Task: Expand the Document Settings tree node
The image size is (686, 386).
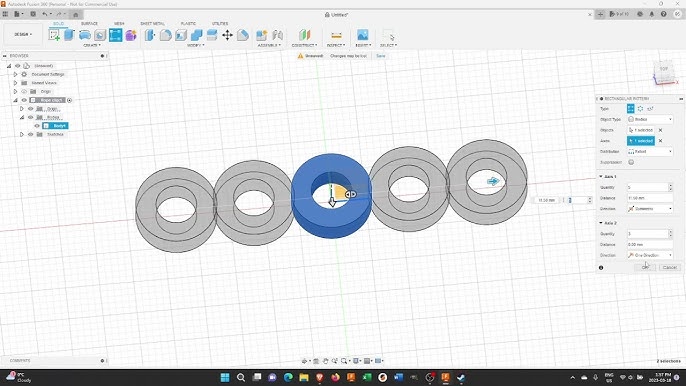Action: coord(15,74)
